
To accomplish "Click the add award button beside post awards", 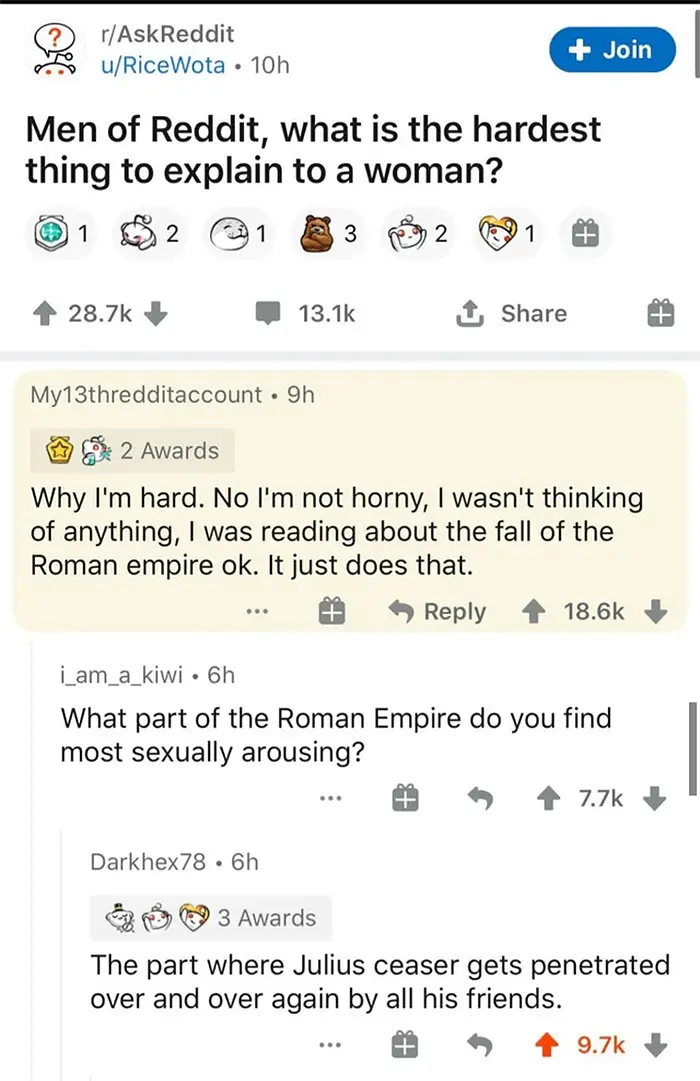I will coord(586,234).
